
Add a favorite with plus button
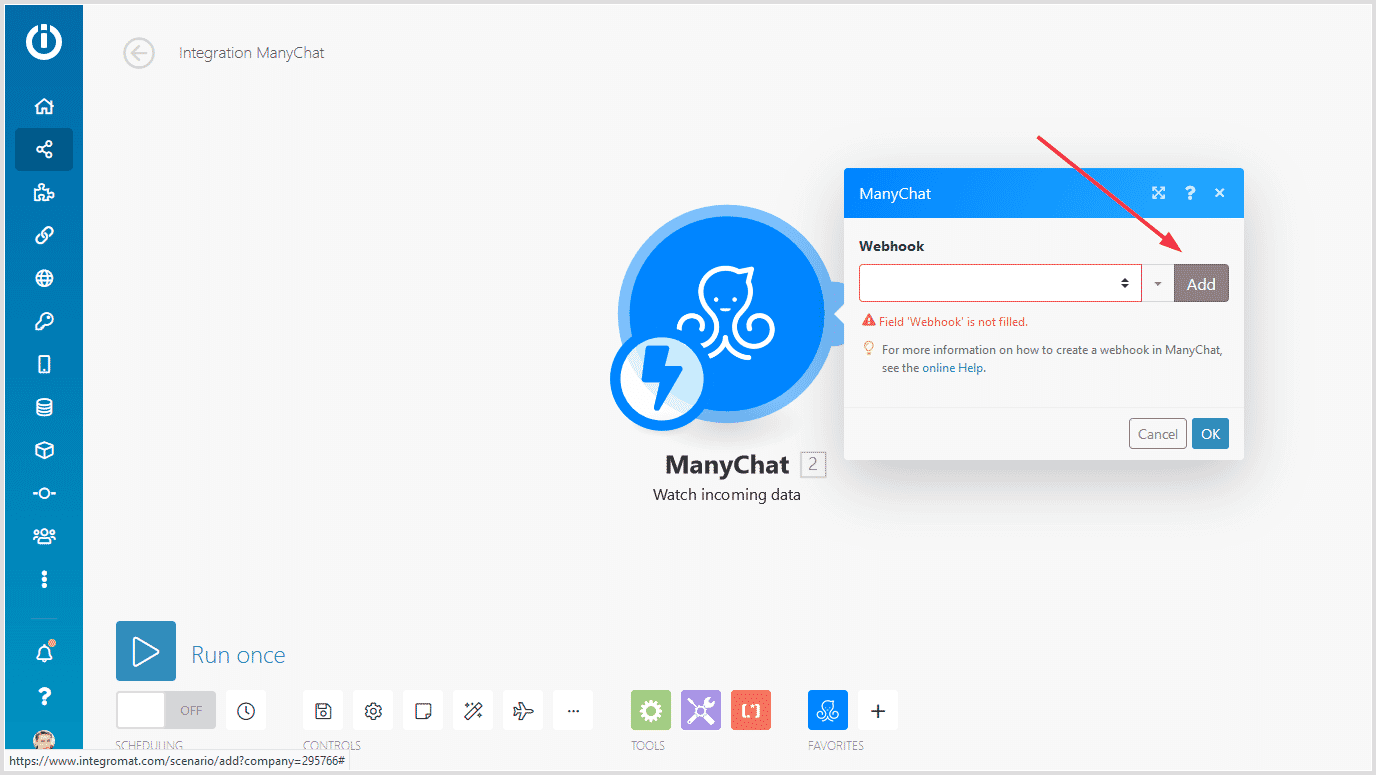pyautogui.click(x=878, y=711)
